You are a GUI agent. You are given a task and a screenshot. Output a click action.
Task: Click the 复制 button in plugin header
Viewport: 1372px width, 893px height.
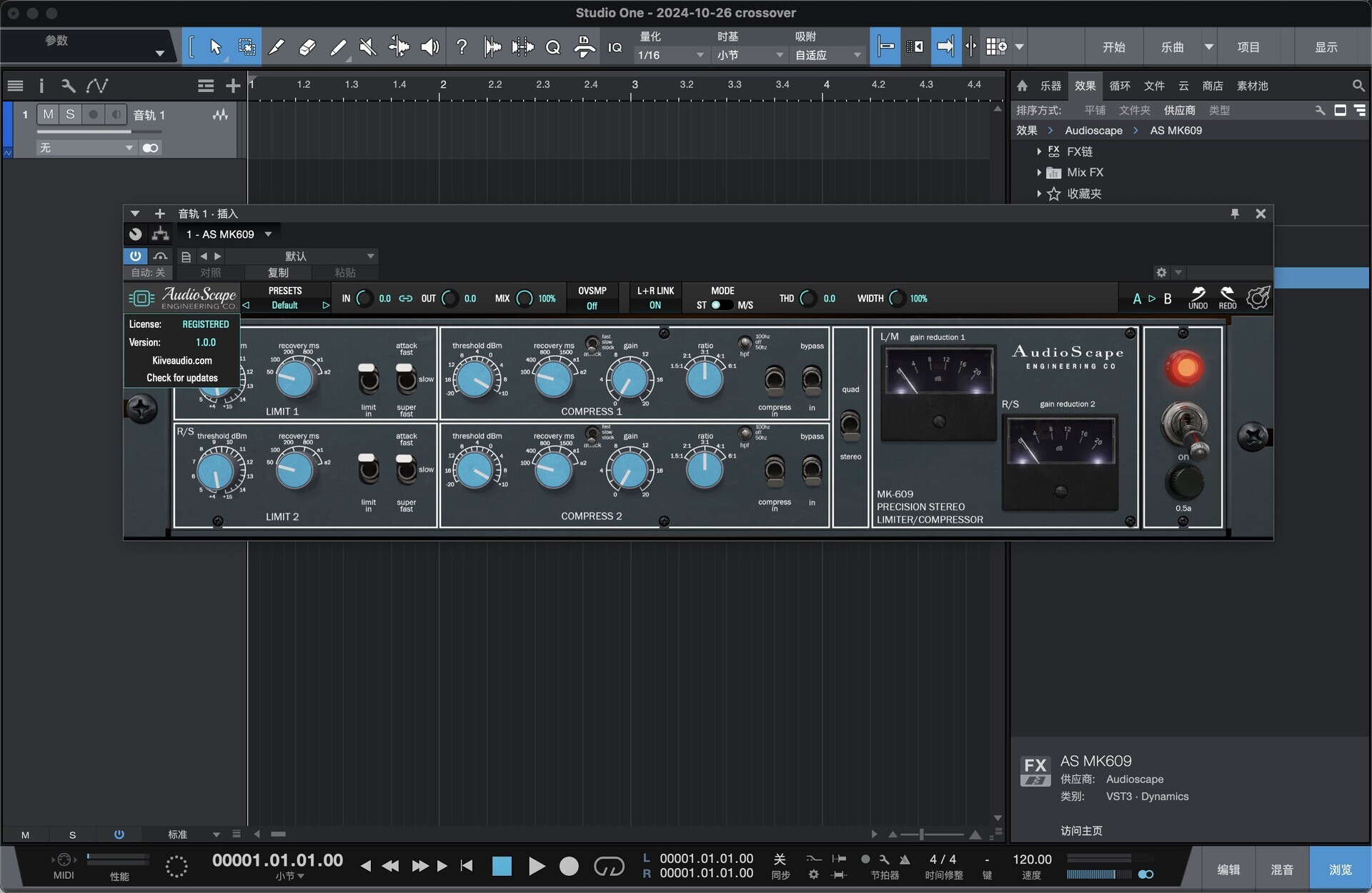(278, 272)
